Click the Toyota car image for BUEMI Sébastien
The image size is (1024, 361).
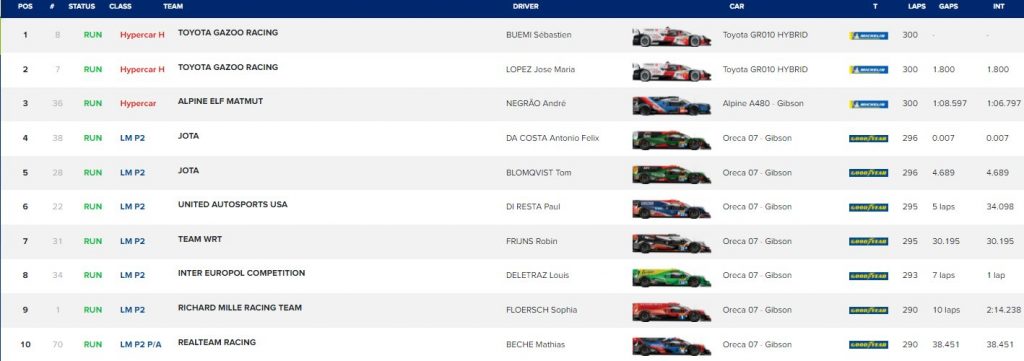click(x=671, y=37)
